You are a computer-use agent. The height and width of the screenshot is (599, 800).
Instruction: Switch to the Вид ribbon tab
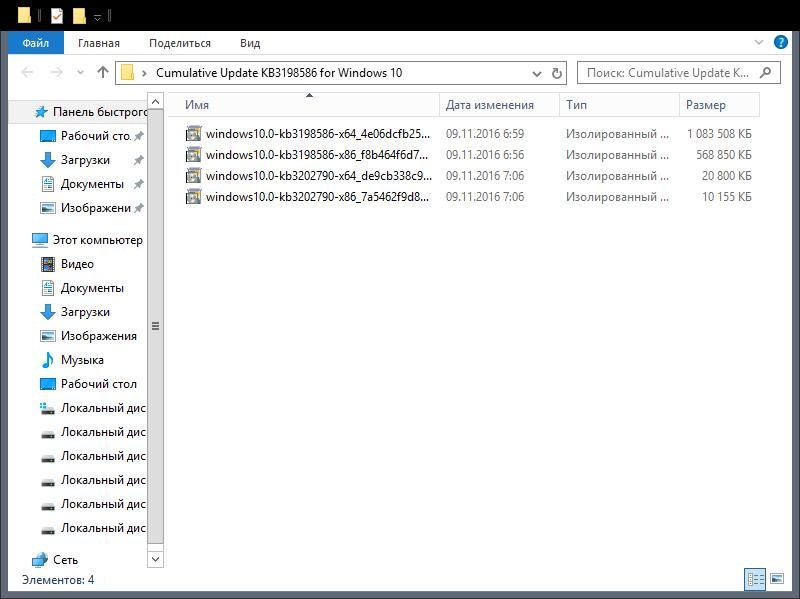coord(250,43)
